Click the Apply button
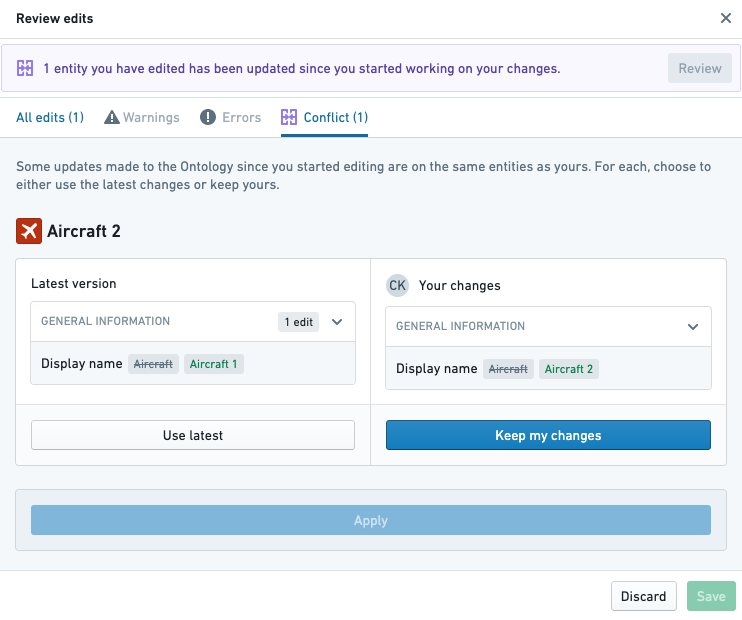742x620 pixels. [371, 520]
